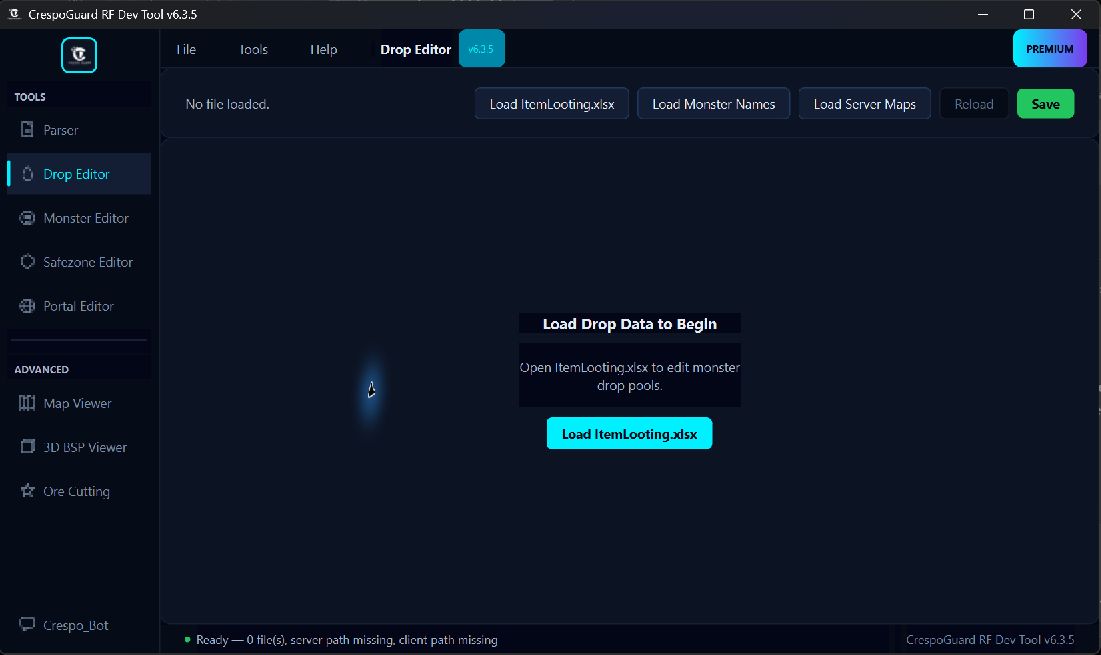The height and width of the screenshot is (655, 1101).
Task: Click the TOOLS section header
Action: point(30,97)
